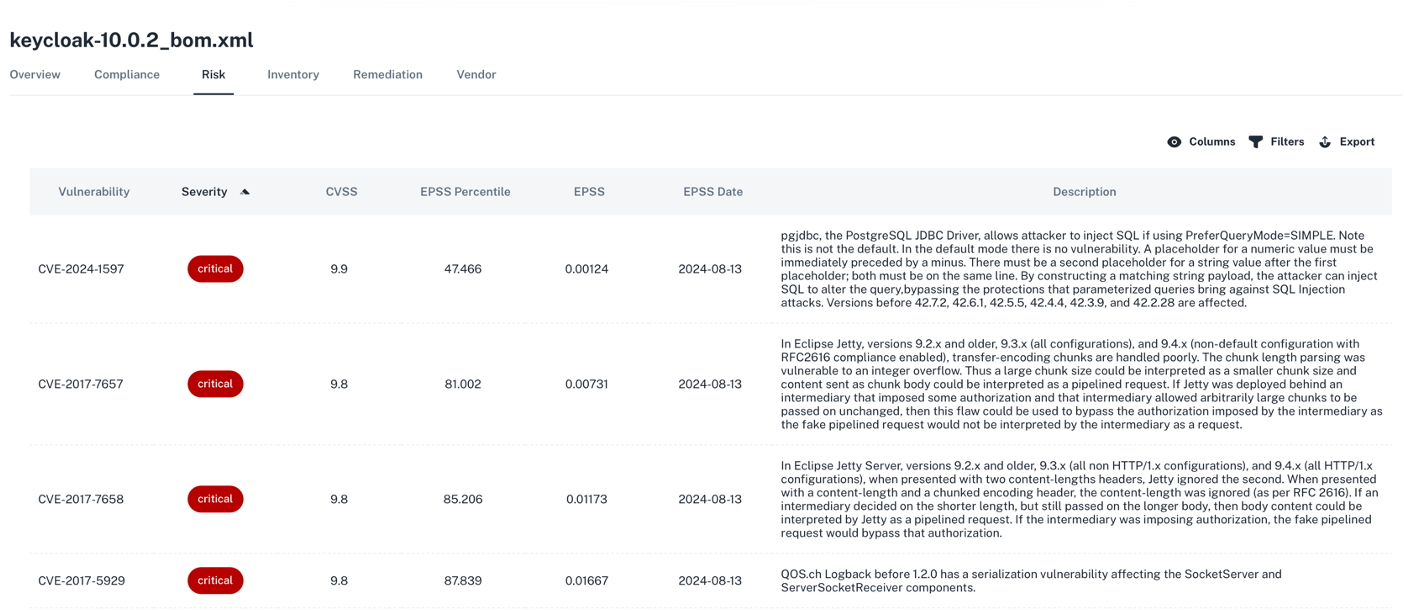Open vulnerability CVE-2017-5929
This screenshot has width=1404, height=610.
[x=81, y=581]
